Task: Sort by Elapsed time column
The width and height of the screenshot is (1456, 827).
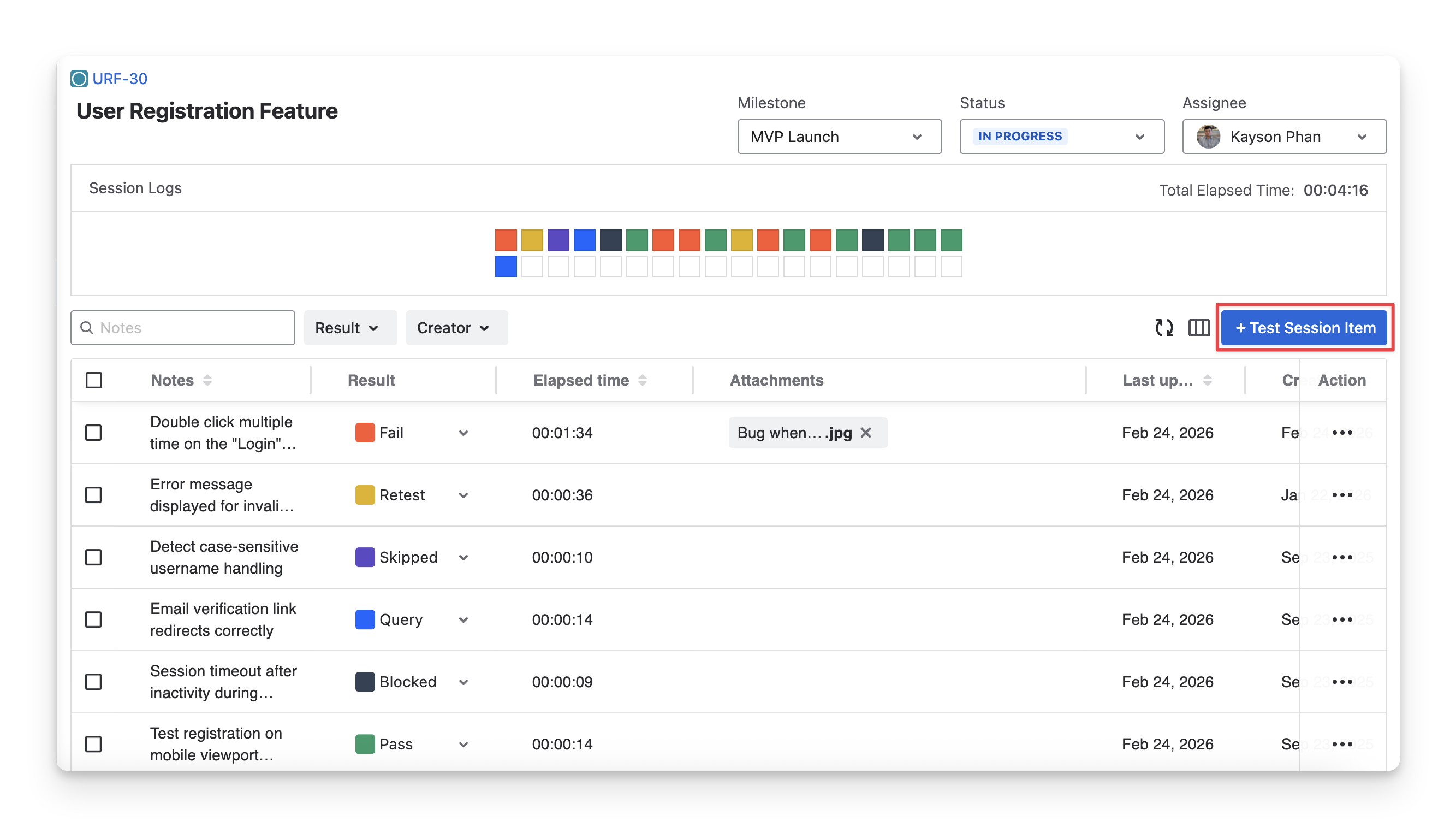Action: (642, 381)
